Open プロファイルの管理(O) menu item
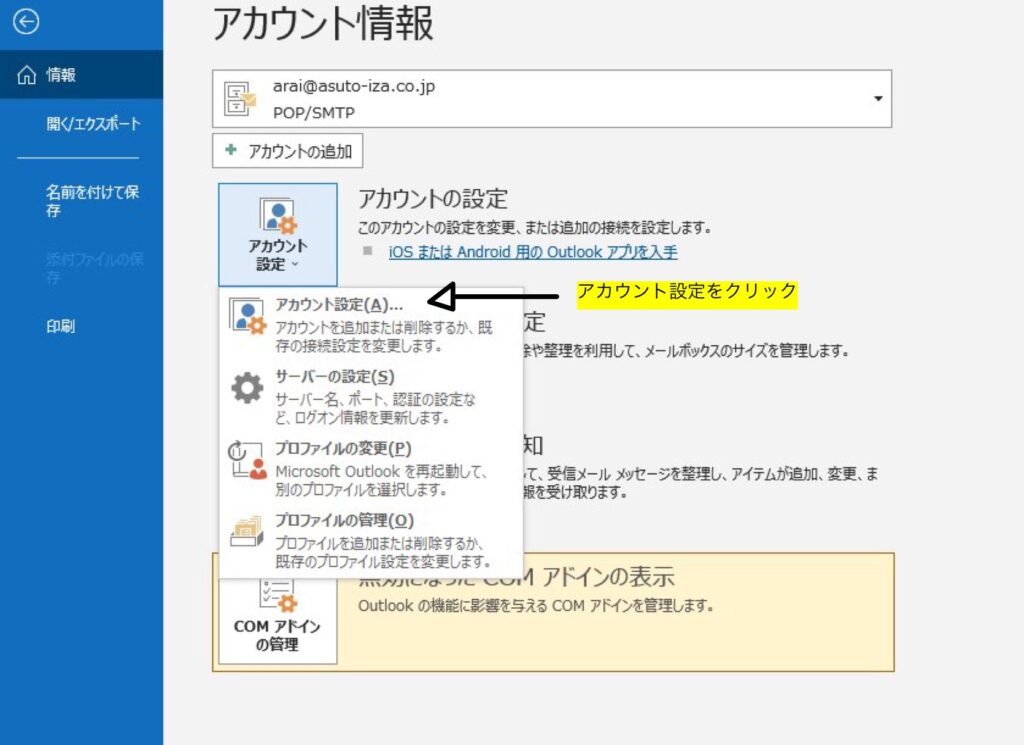The width and height of the screenshot is (1024, 745). [343, 520]
